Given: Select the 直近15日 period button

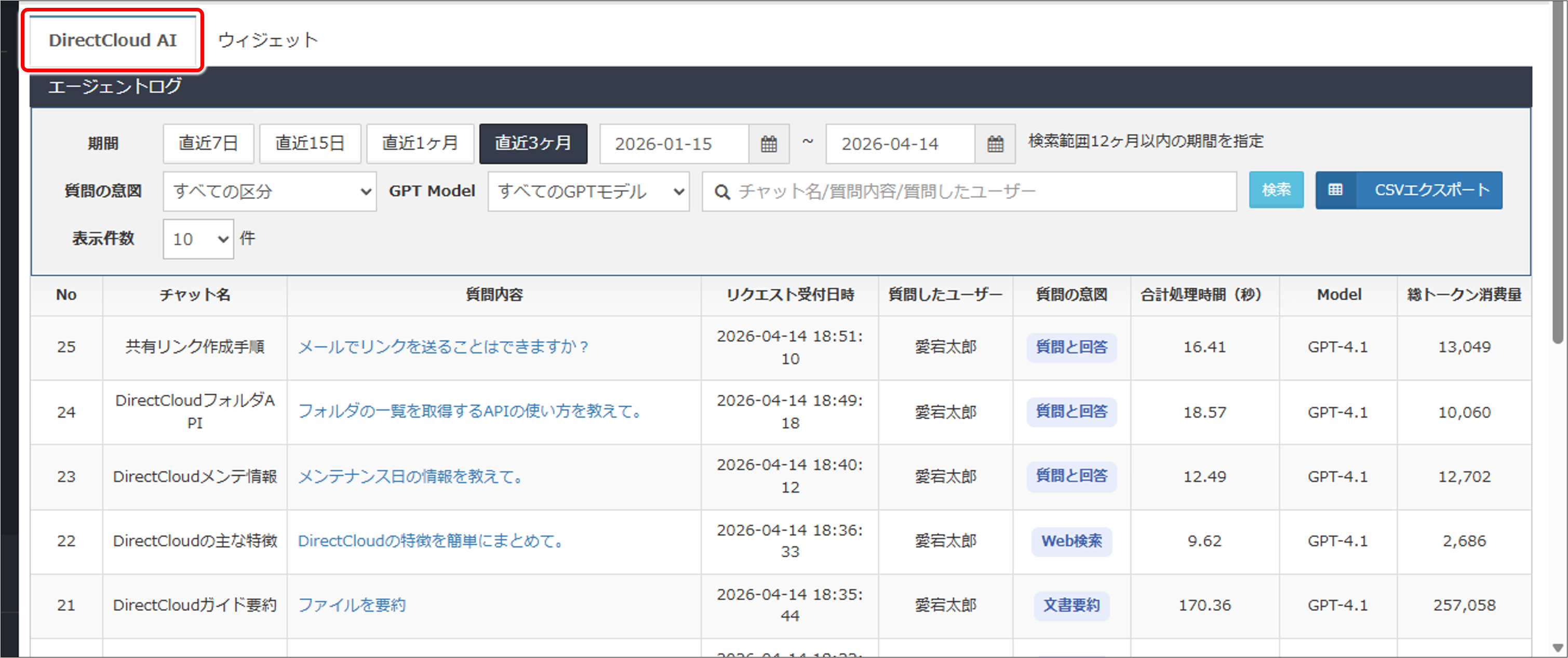Looking at the screenshot, I should click(x=310, y=144).
